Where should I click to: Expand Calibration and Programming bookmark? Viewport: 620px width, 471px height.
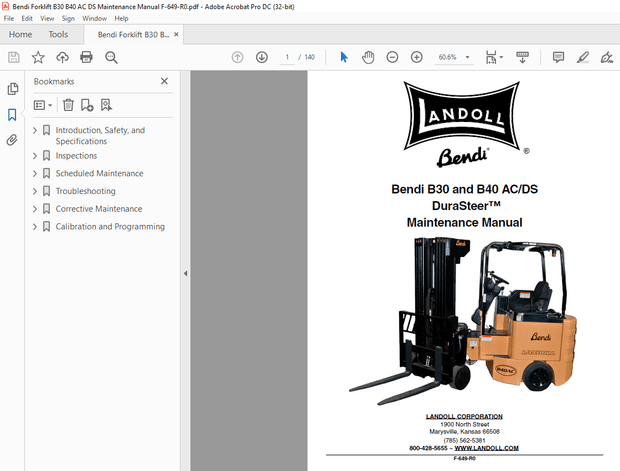(x=35, y=227)
